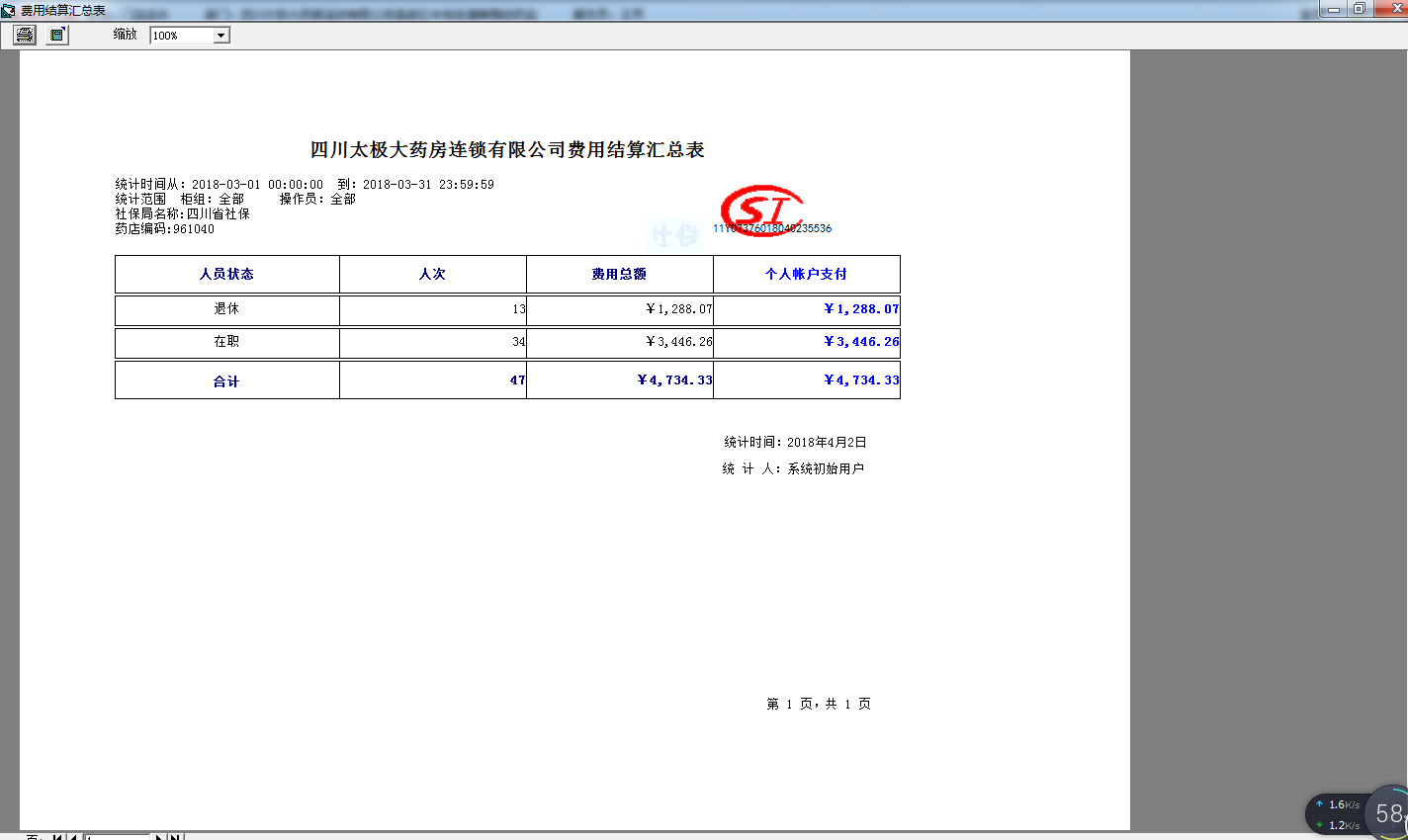Screen dimensions: 1408x840
Task: Click the app icon in title bar
Action: 8,10
